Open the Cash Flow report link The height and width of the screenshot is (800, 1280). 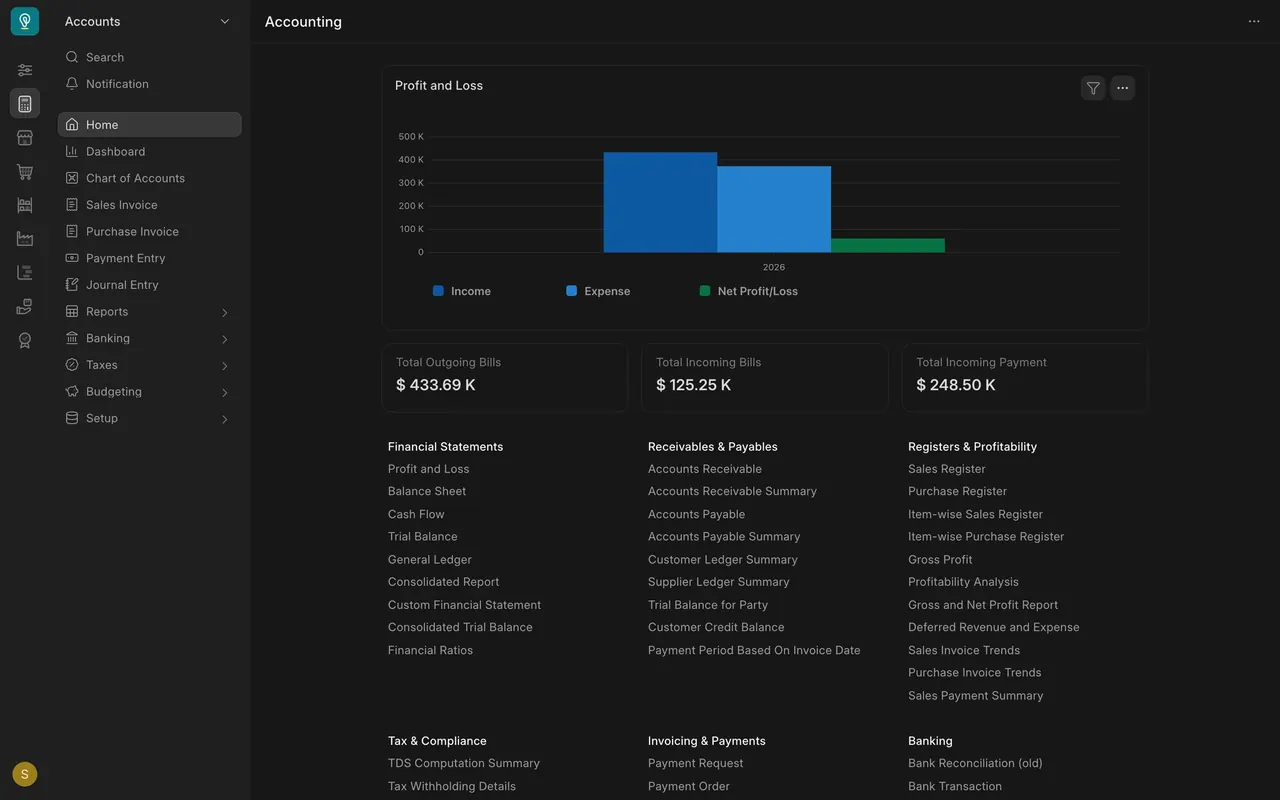(416, 514)
